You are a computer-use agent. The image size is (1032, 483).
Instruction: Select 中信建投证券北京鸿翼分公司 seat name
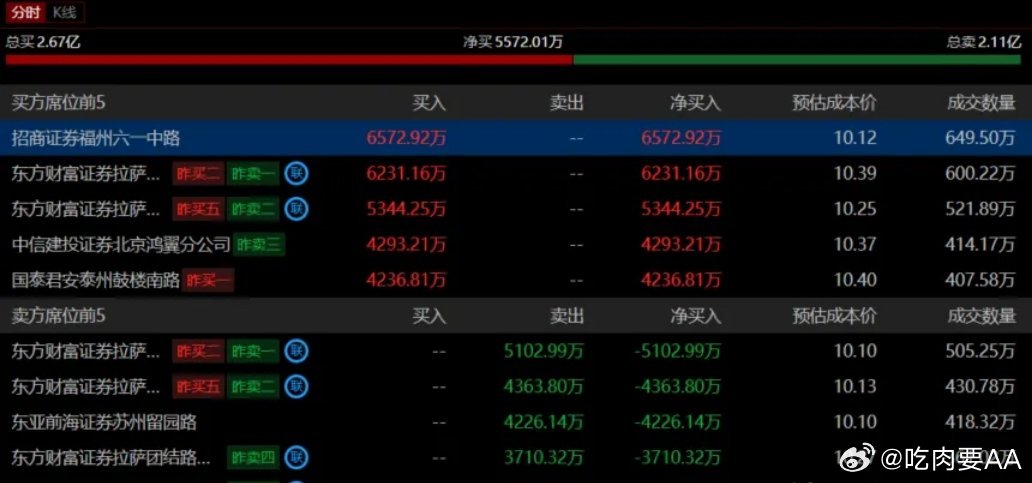click(x=121, y=245)
